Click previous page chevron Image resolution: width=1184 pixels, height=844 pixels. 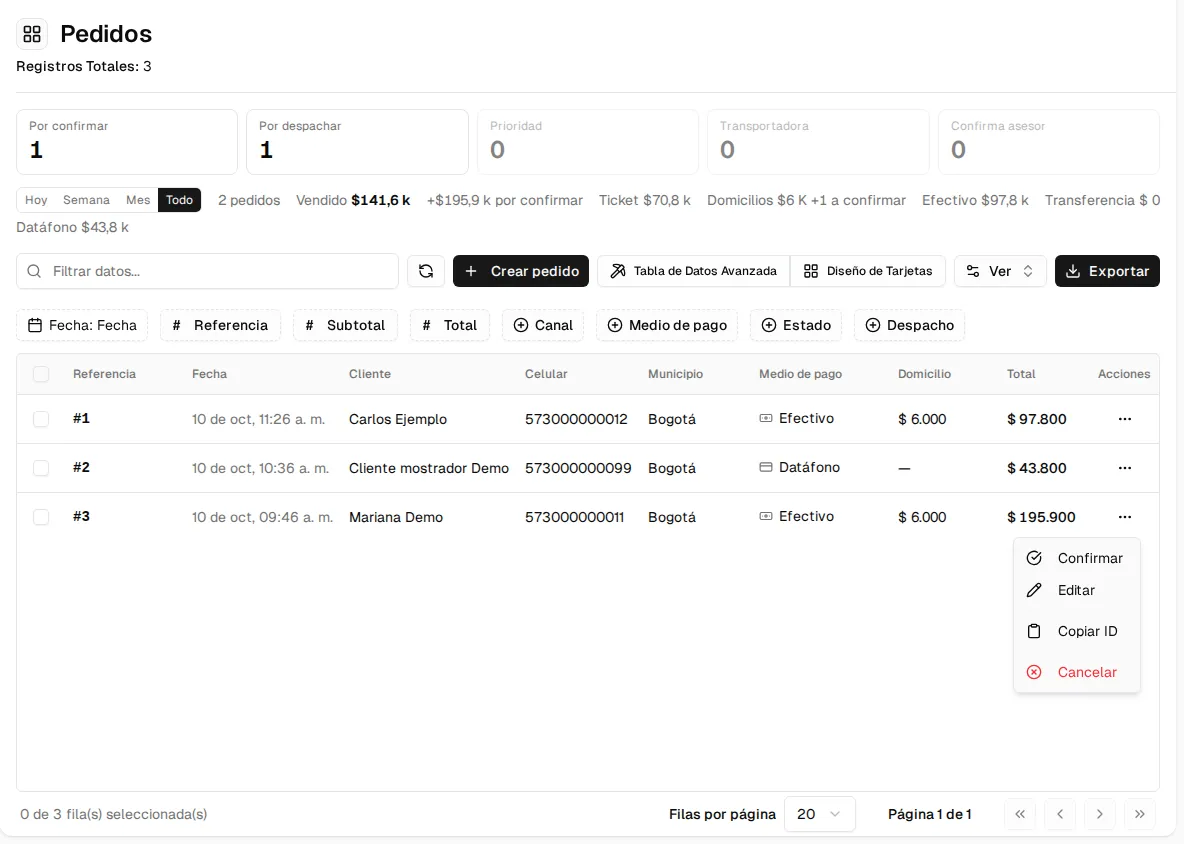[x=1060, y=814]
